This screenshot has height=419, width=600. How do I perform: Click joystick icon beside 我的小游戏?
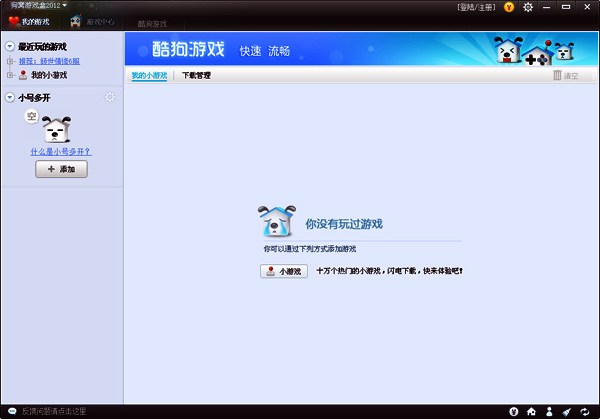coord(23,75)
